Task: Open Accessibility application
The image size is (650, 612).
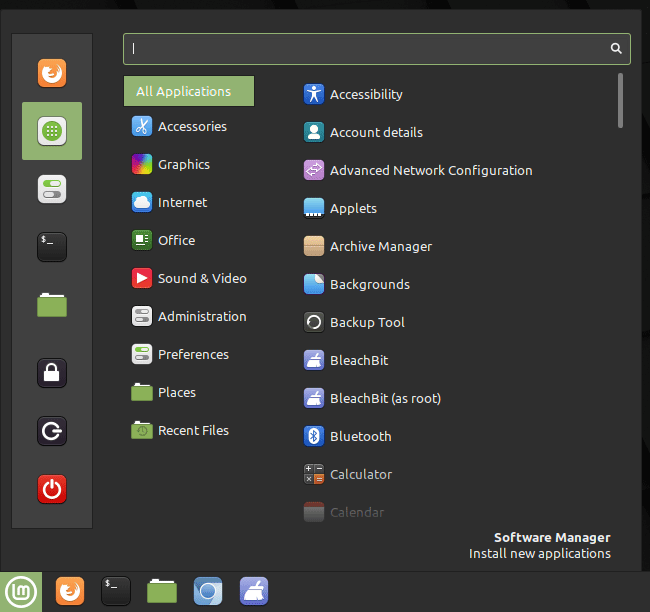Action: pos(353,94)
